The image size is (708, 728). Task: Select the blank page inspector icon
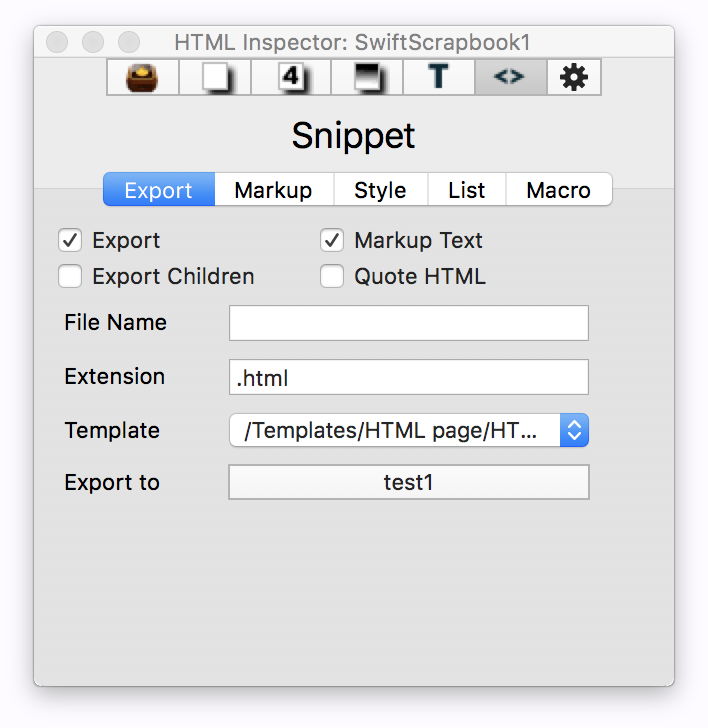coord(215,77)
